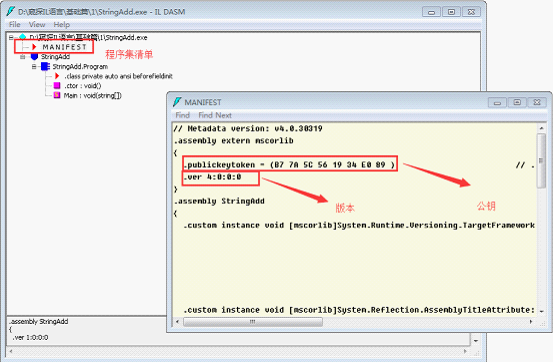Click the cyan diamond icon of StringAdd.exe root
Screen dimensions: 553x362
coord(23,37)
